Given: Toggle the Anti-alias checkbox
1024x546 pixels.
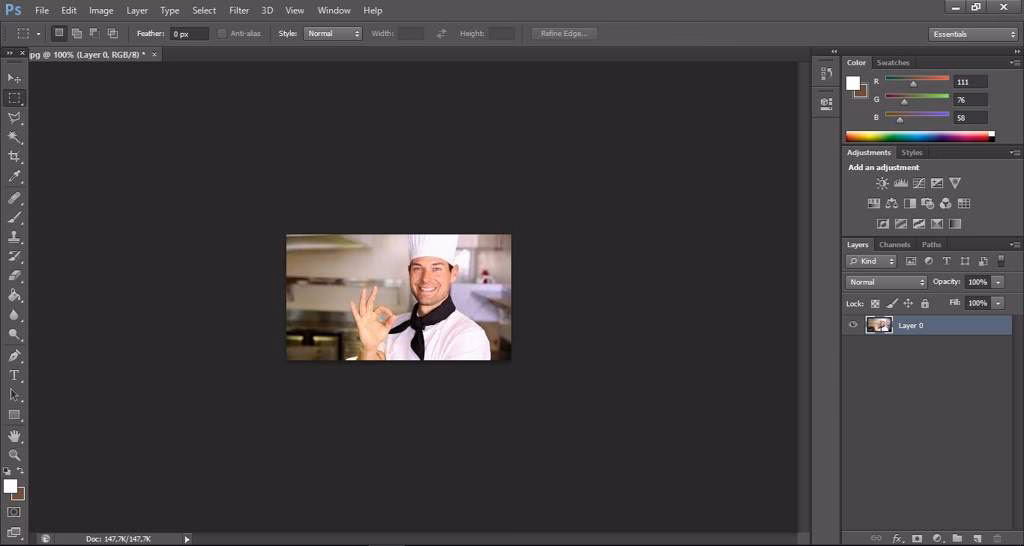Looking at the screenshot, I should pyautogui.click(x=222, y=33).
